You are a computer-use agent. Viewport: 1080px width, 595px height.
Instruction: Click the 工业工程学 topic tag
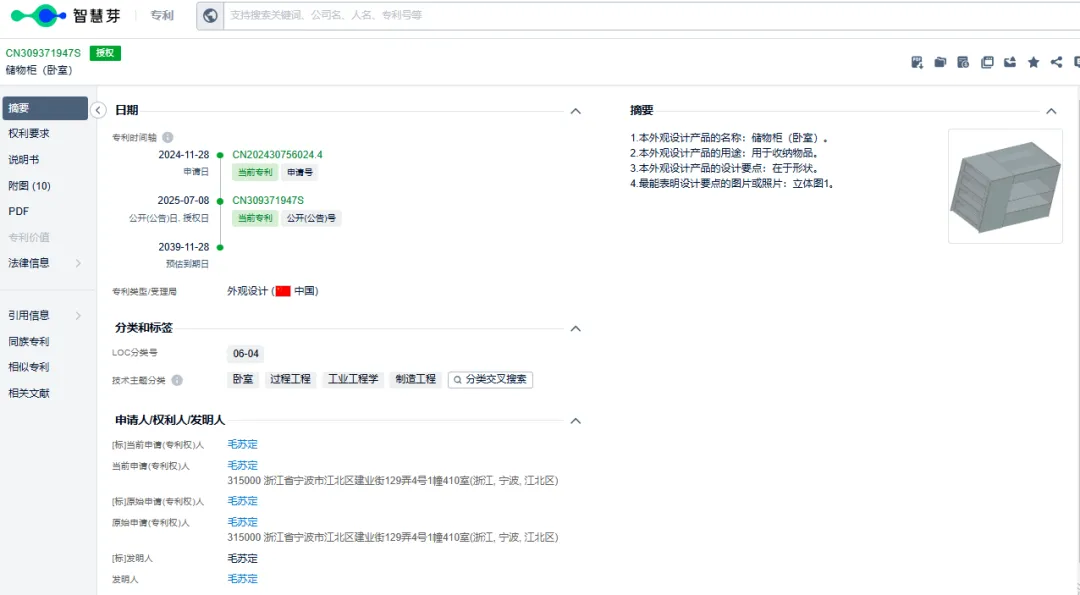point(353,379)
